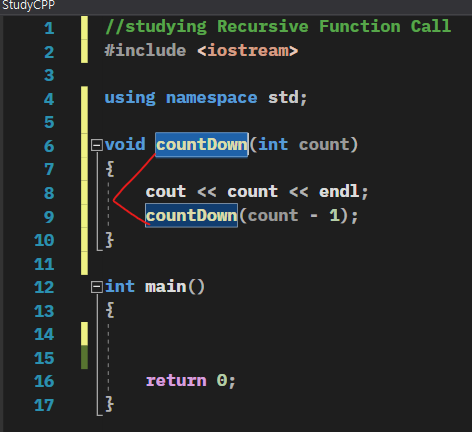Click 'std;' on the using line
472x432 pixels.
288,98
